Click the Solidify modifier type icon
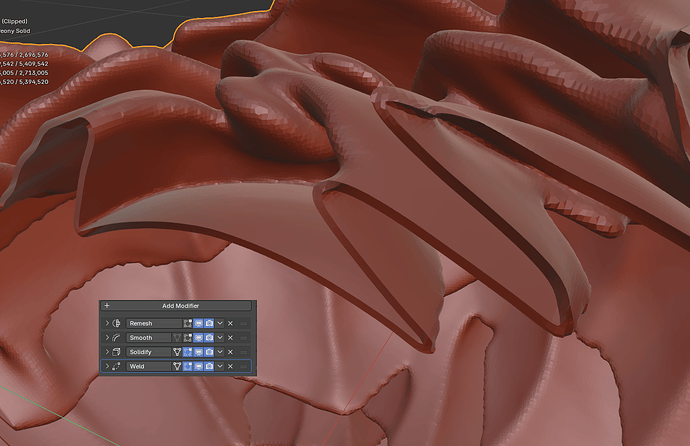690x446 pixels. (x=116, y=352)
